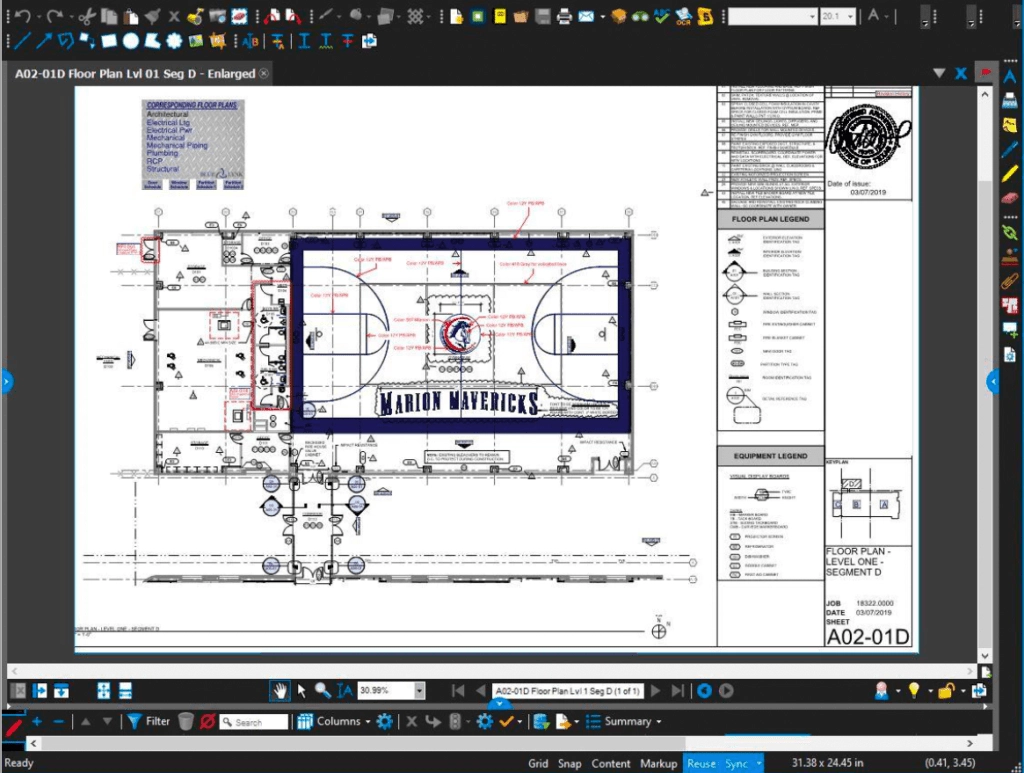Go to previous view

[704, 691]
